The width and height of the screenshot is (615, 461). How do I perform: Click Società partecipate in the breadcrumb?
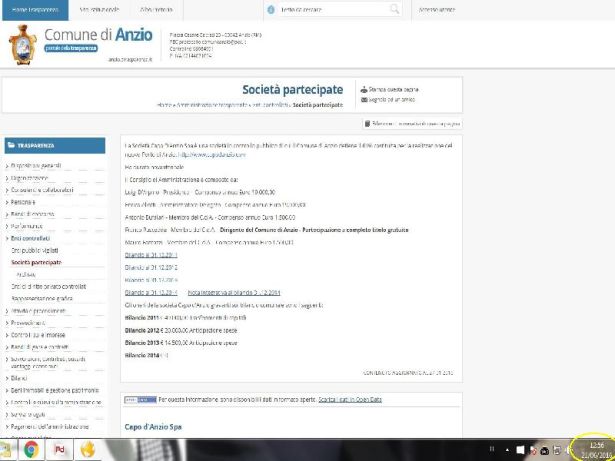[318, 106]
